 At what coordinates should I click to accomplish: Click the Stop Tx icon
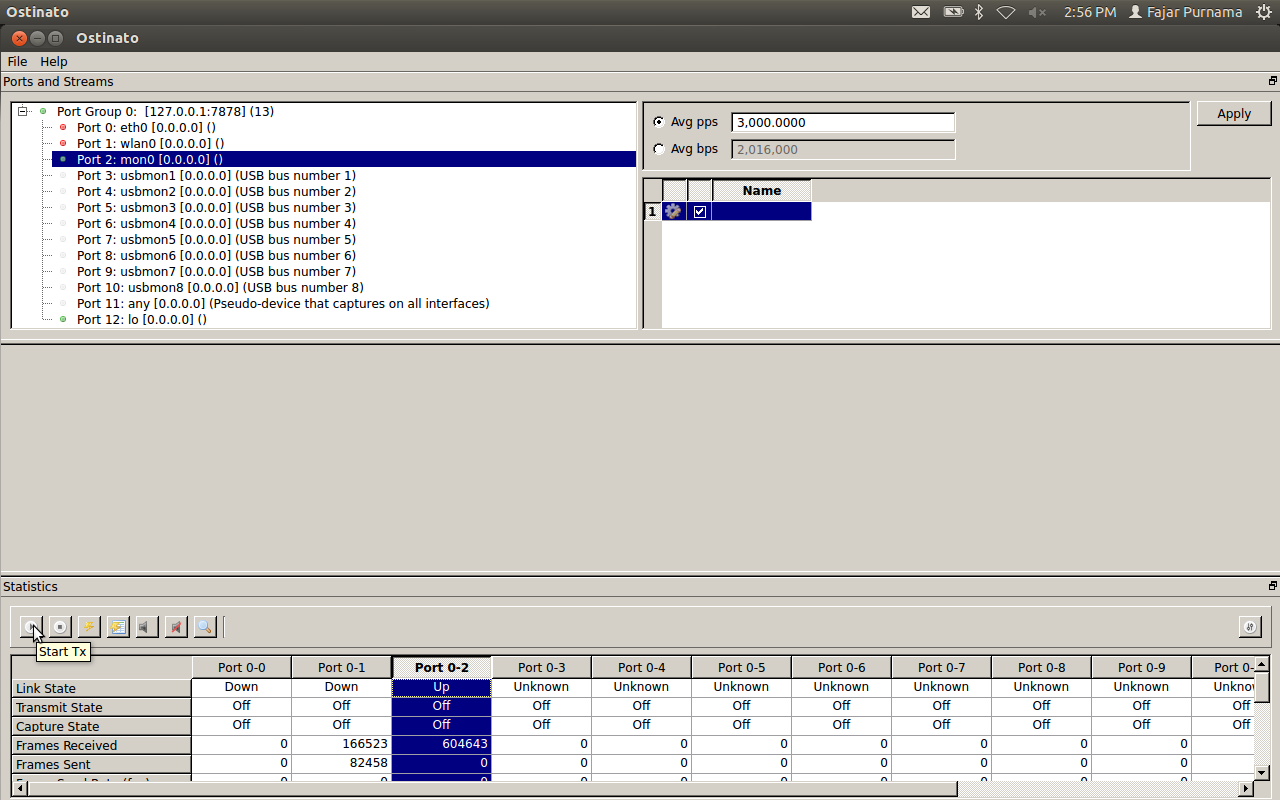pyautogui.click(x=60, y=627)
